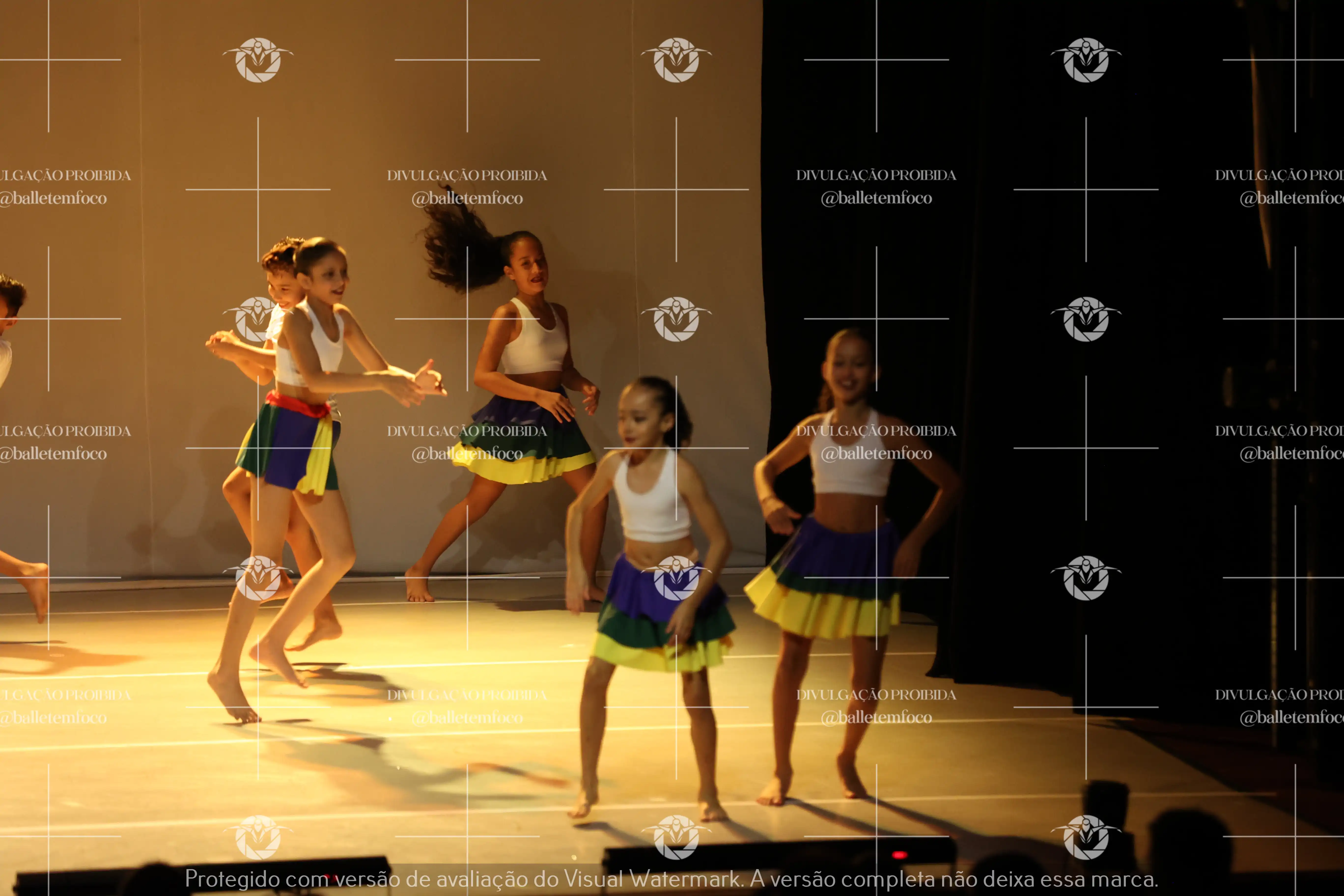Screen dimensions: 1344x896
Task: Click the Visual Watermark notice at the bottom
Action: click(672, 879)
